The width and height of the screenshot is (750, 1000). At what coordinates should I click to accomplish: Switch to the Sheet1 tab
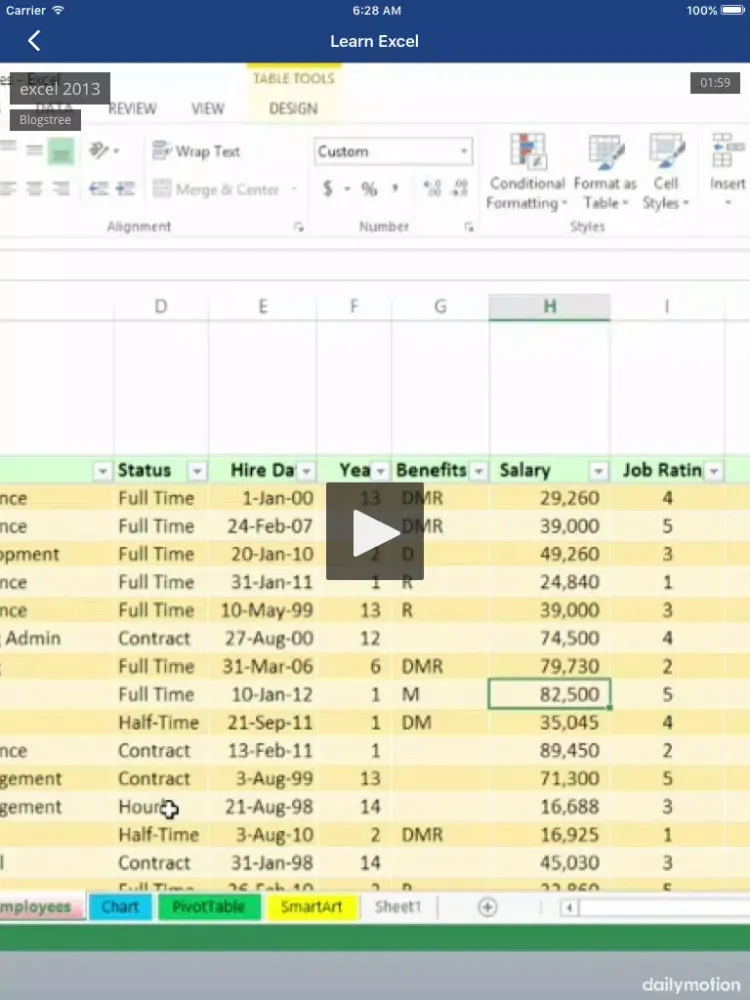pyautogui.click(x=398, y=907)
